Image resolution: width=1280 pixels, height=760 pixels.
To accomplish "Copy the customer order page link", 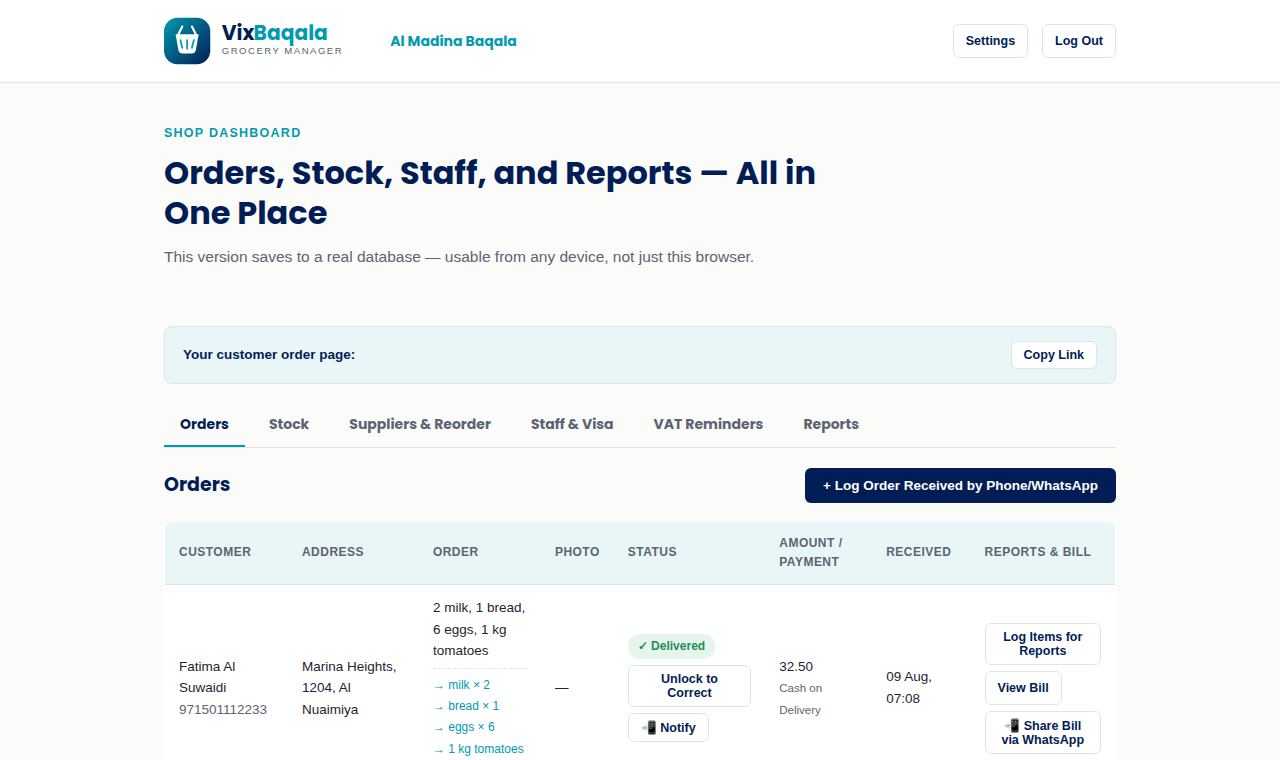I will coord(1054,355).
